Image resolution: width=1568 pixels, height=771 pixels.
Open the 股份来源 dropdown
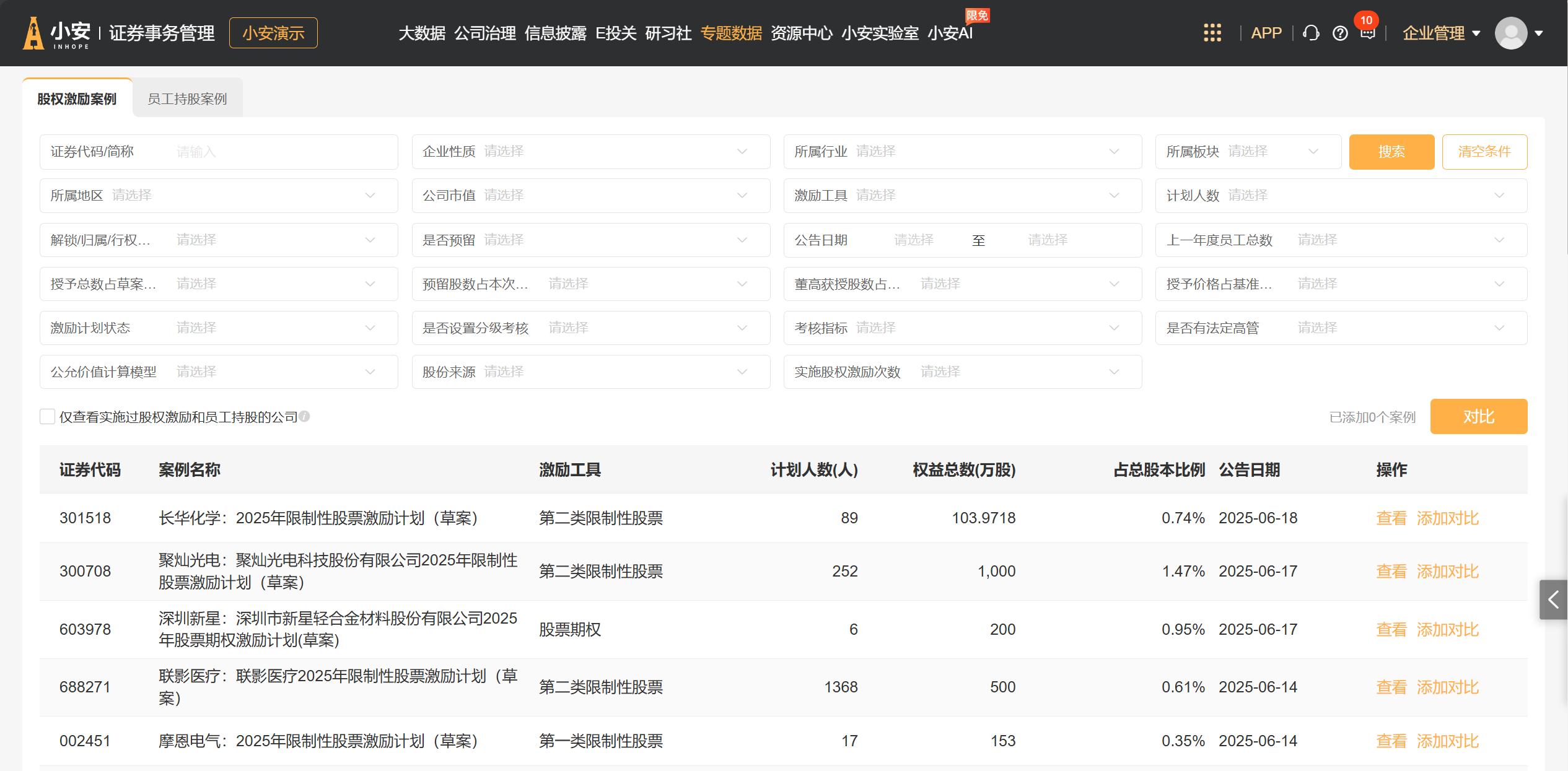coord(590,372)
